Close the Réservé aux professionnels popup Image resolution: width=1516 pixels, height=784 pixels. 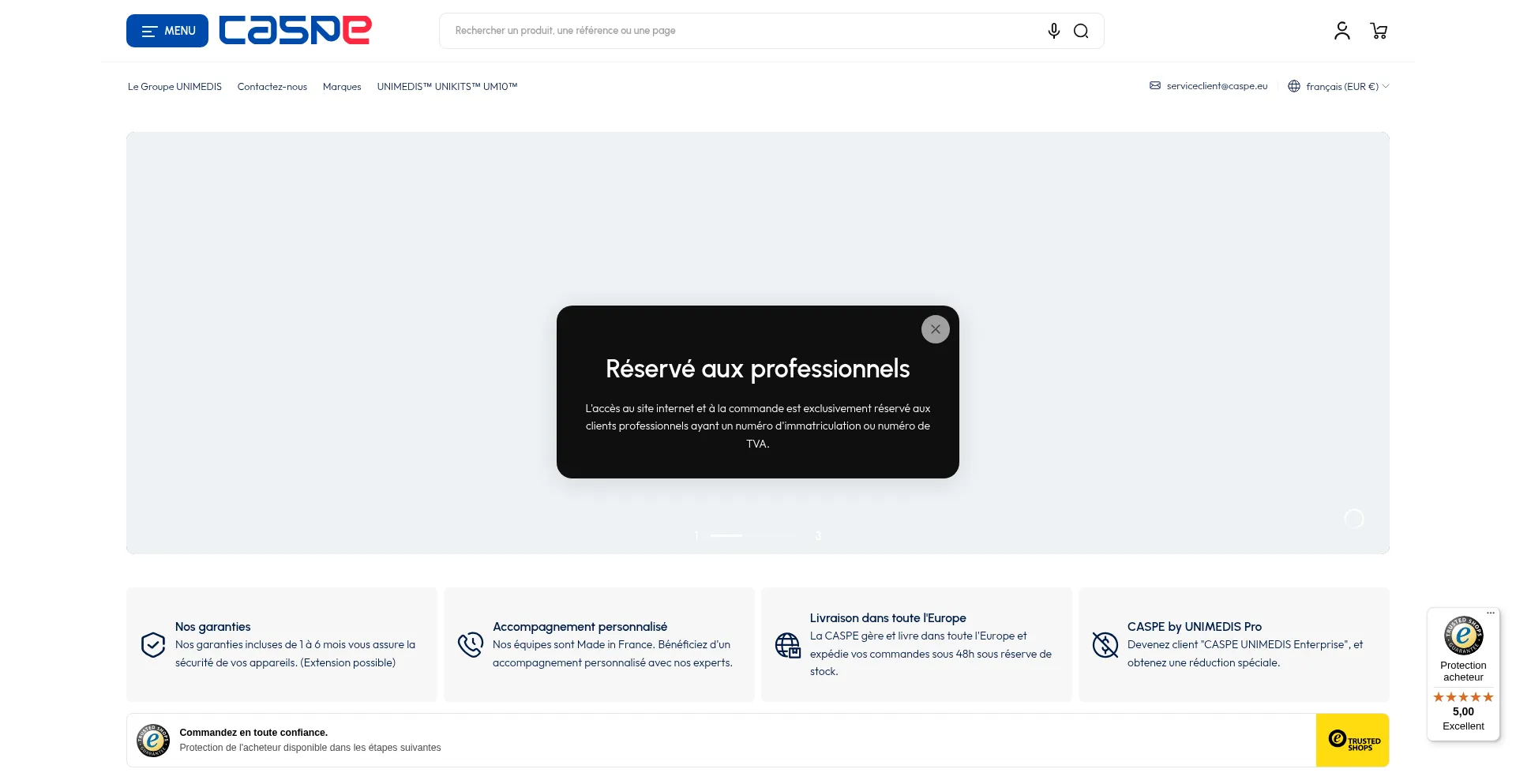[936, 329]
